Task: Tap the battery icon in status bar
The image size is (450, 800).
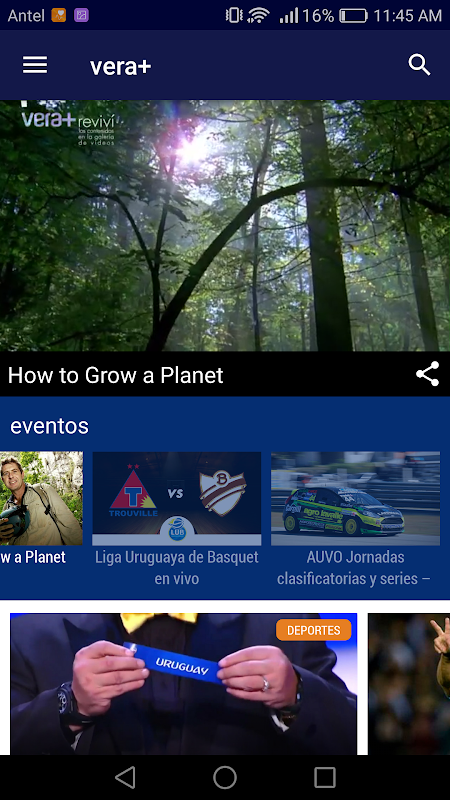Action: (x=354, y=16)
